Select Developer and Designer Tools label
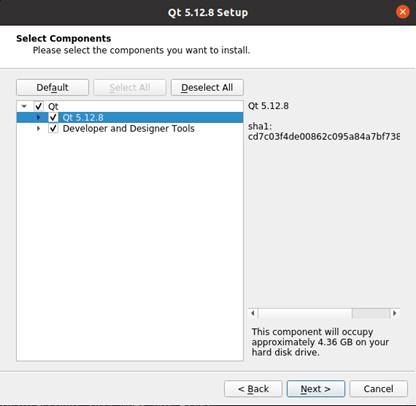The width and height of the screenshot is (416, 406). pyautogui.click(x=128, y=128)
